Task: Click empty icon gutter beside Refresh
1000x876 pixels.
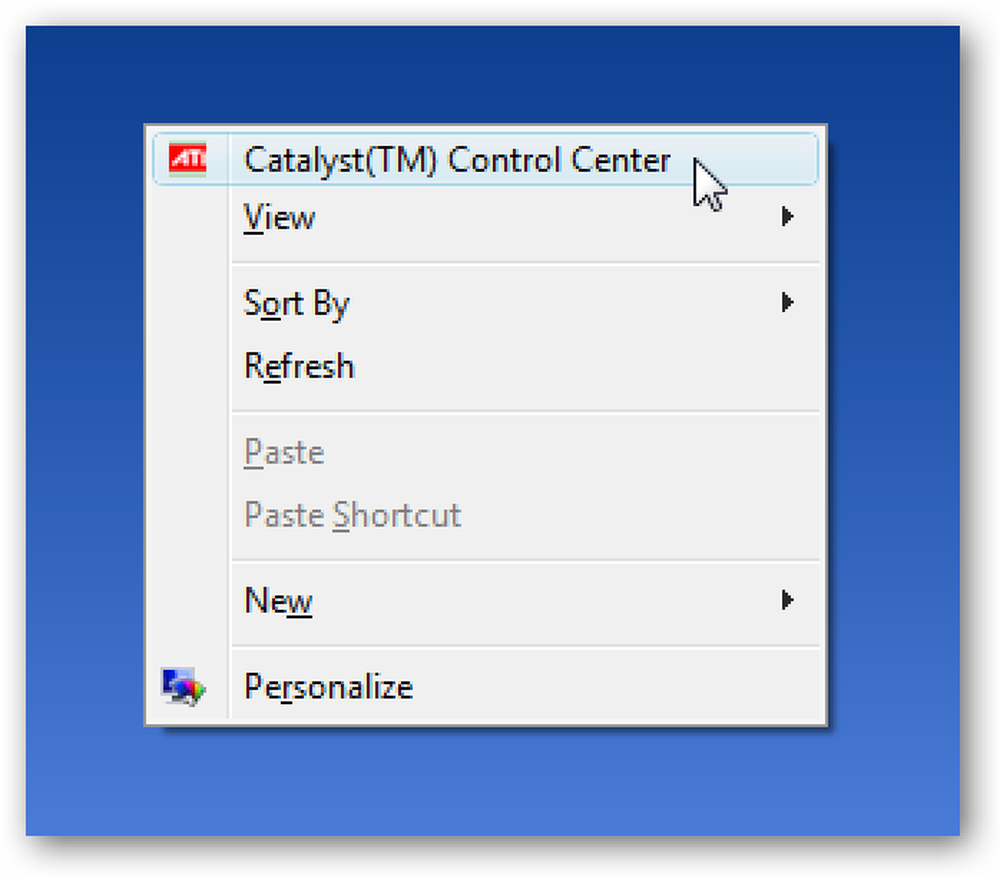Action: pyautogui.click(x=188, y=366)
